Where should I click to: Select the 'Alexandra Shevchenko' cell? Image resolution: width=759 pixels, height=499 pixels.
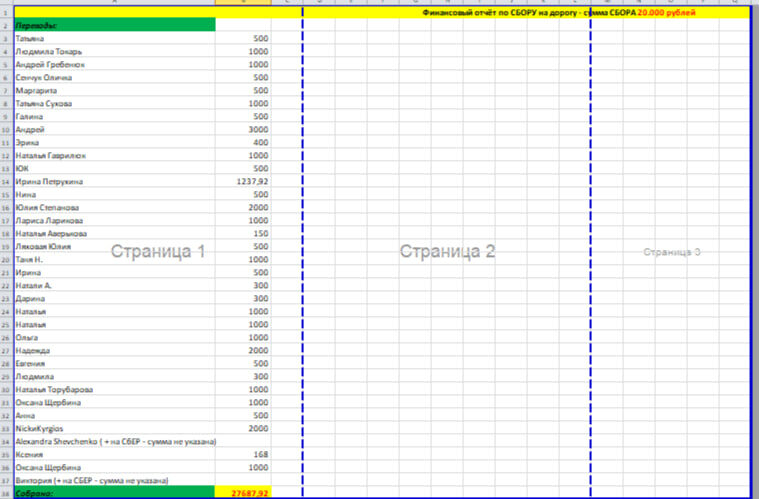[115, 441]
